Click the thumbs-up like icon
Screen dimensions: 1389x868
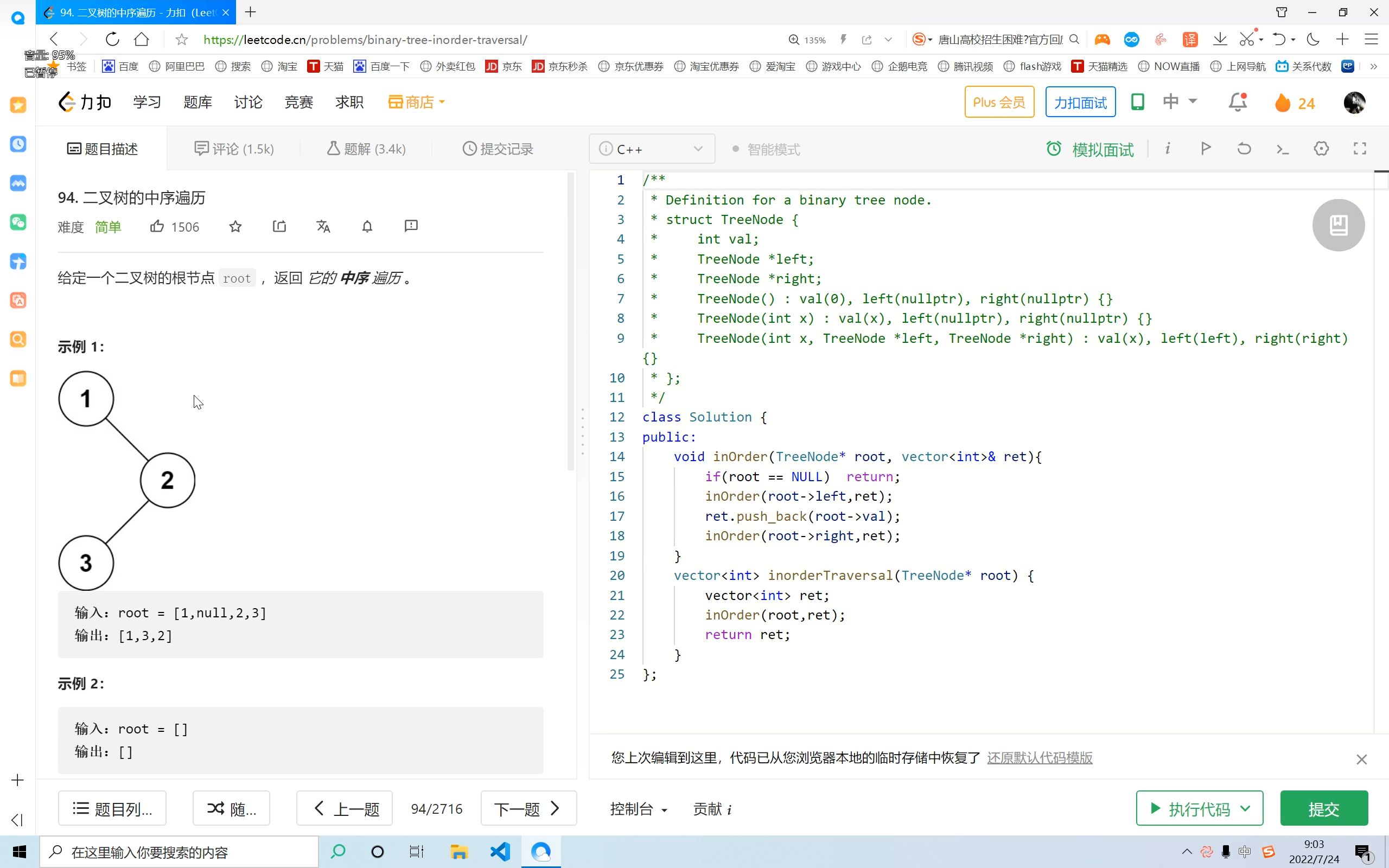[x=157, y=226]
